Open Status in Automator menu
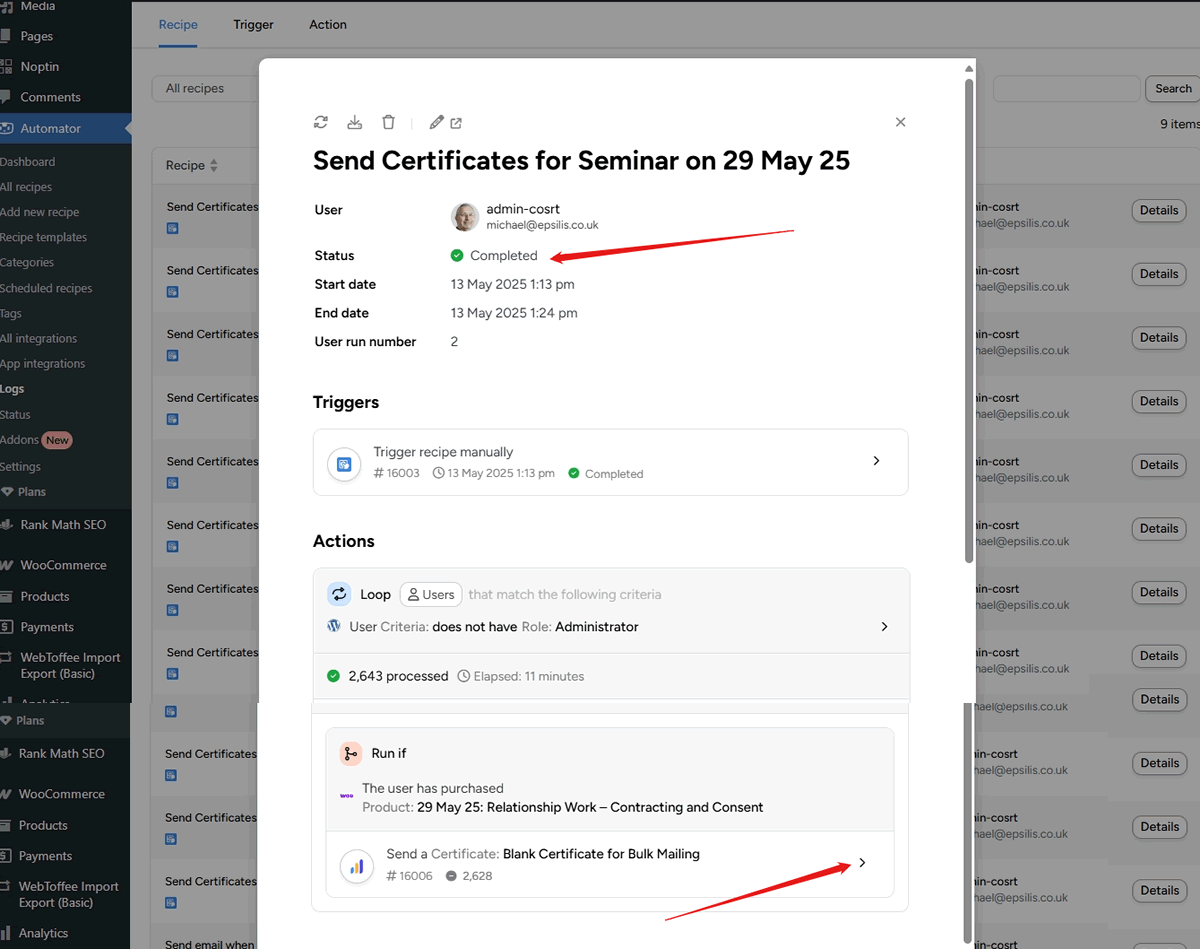 (15, 414)
